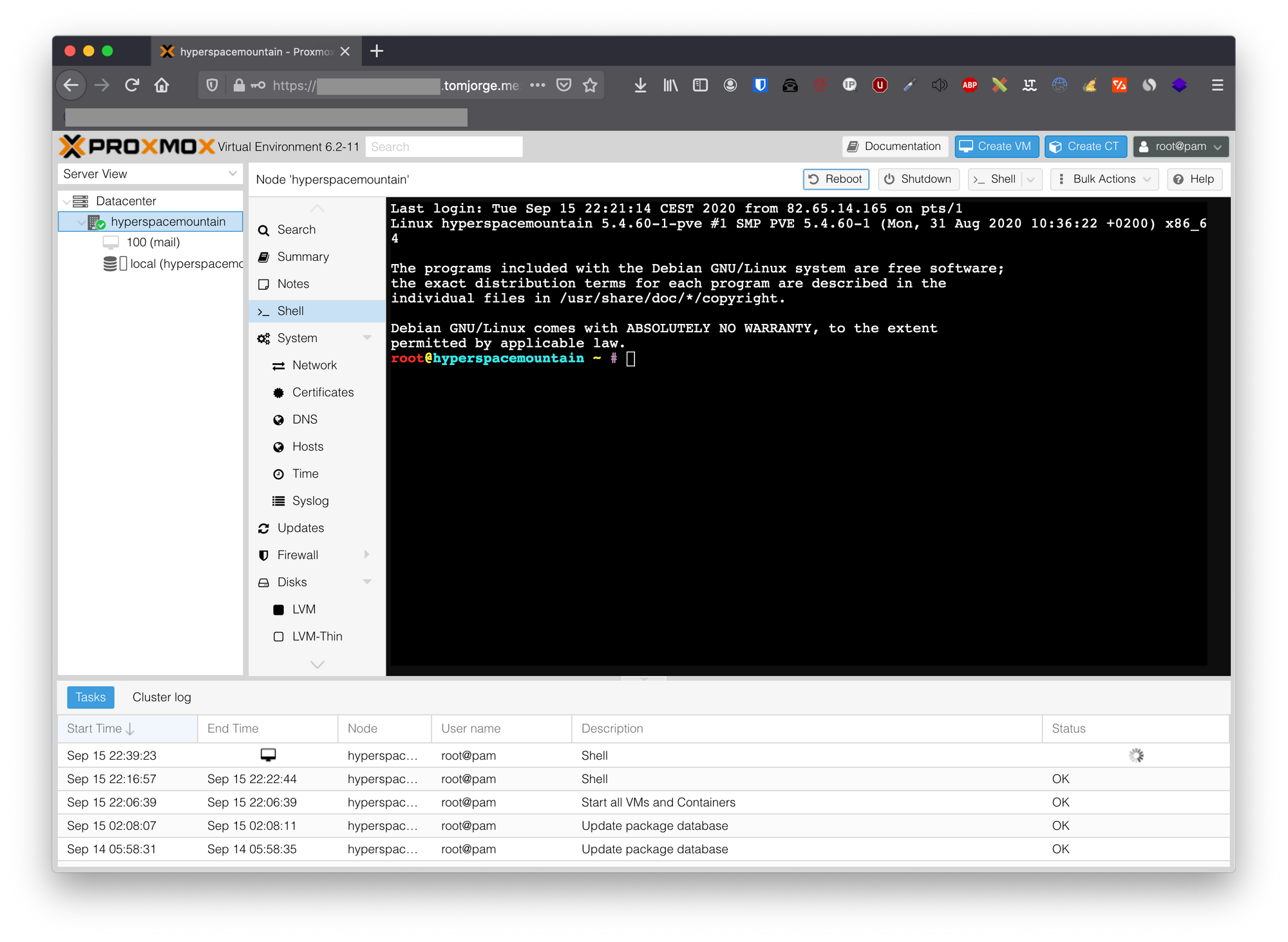Click tracking protection shield in address bar

pyautogui.click(x=212, y=85)
